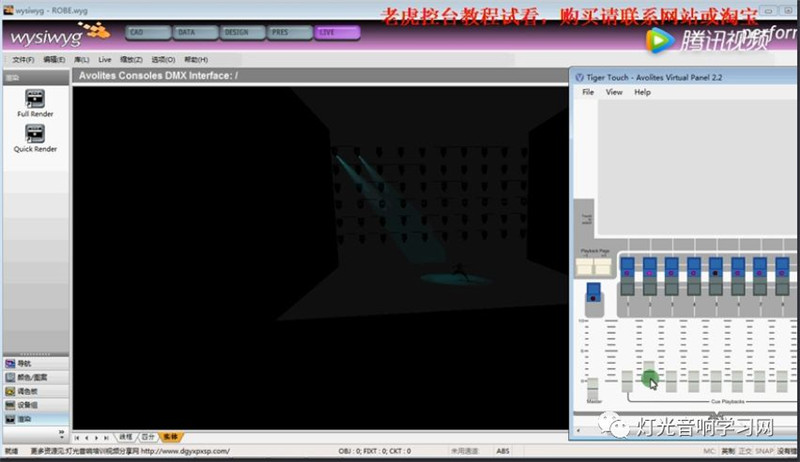
Task: Jump to last view tab arrow
Action: click(106, 438)
